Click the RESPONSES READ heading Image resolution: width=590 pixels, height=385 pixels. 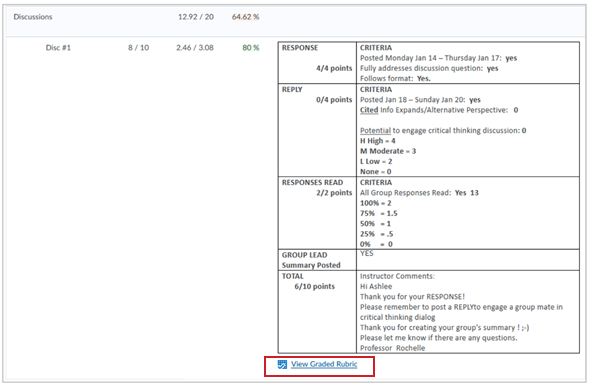tap(312, 183)
